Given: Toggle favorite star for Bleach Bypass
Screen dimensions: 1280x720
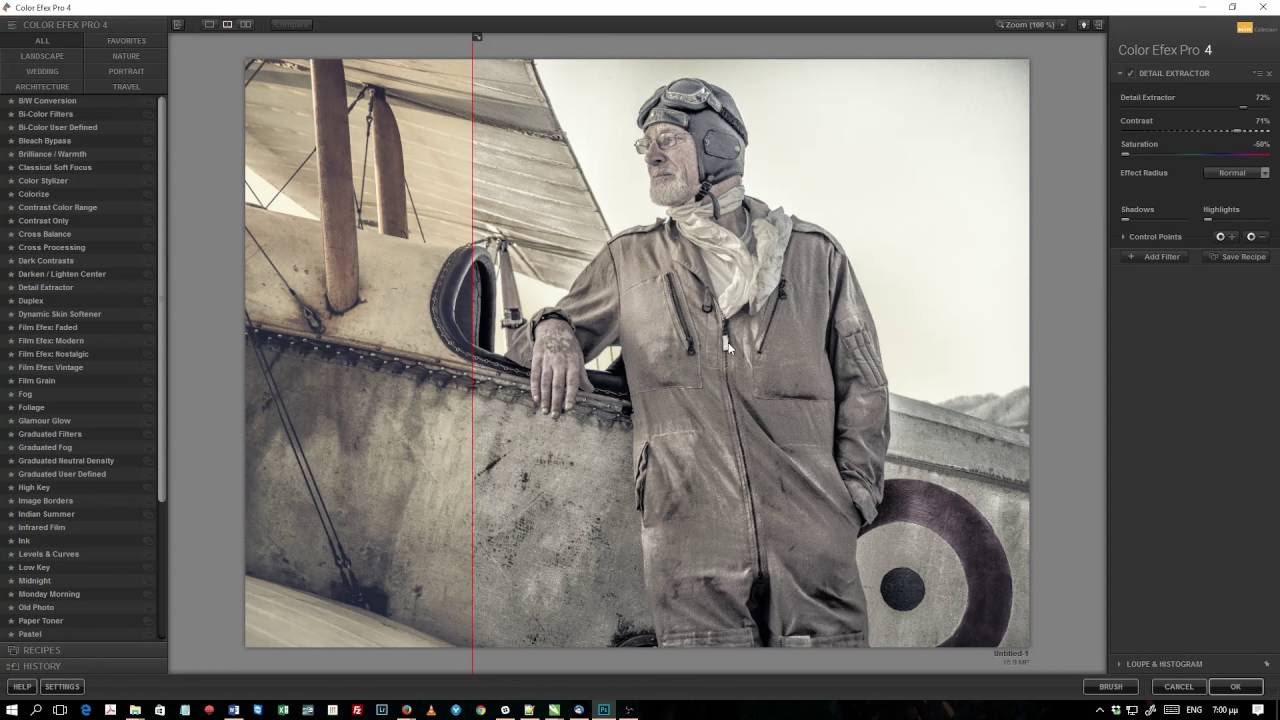Looking at the screenshot, I should (x=11, y=141).
